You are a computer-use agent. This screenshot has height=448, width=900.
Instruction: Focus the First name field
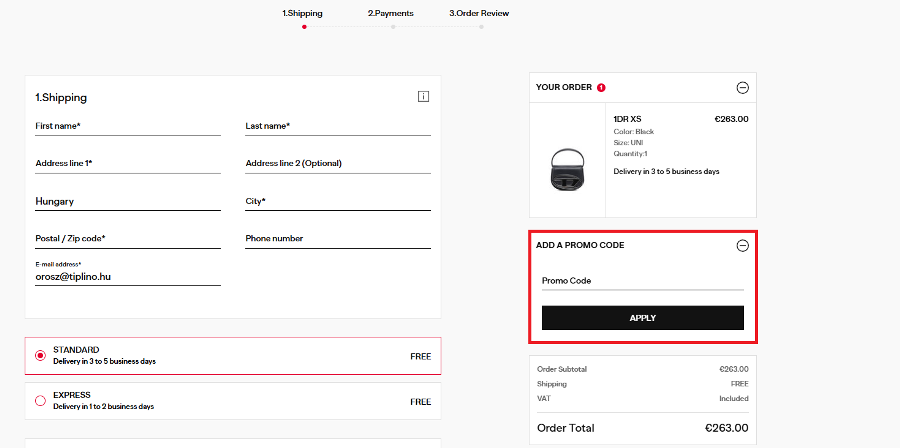pyautogui.click(x=127, y=126)
